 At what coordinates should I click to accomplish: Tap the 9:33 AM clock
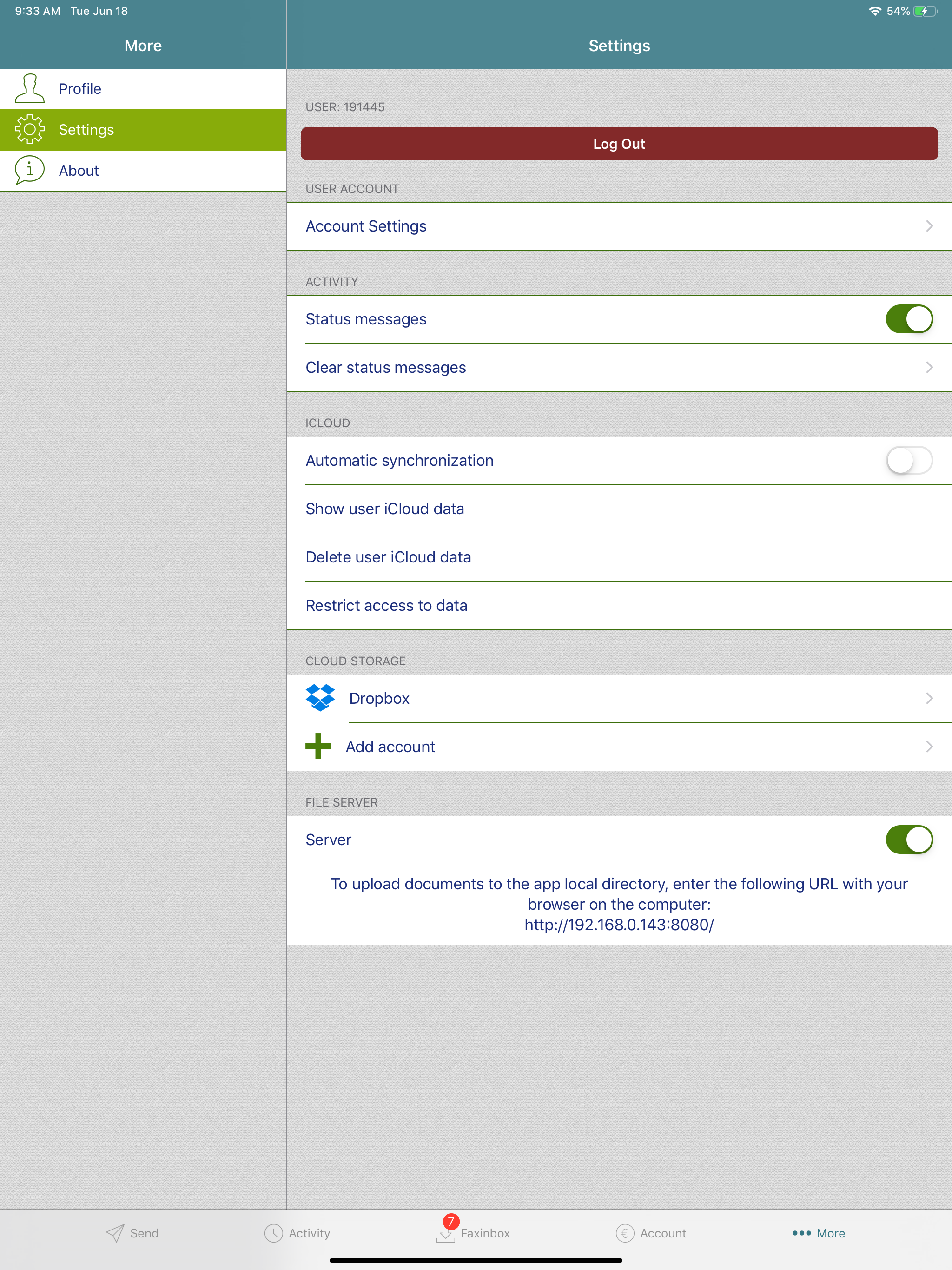click(x=38, y=11)
